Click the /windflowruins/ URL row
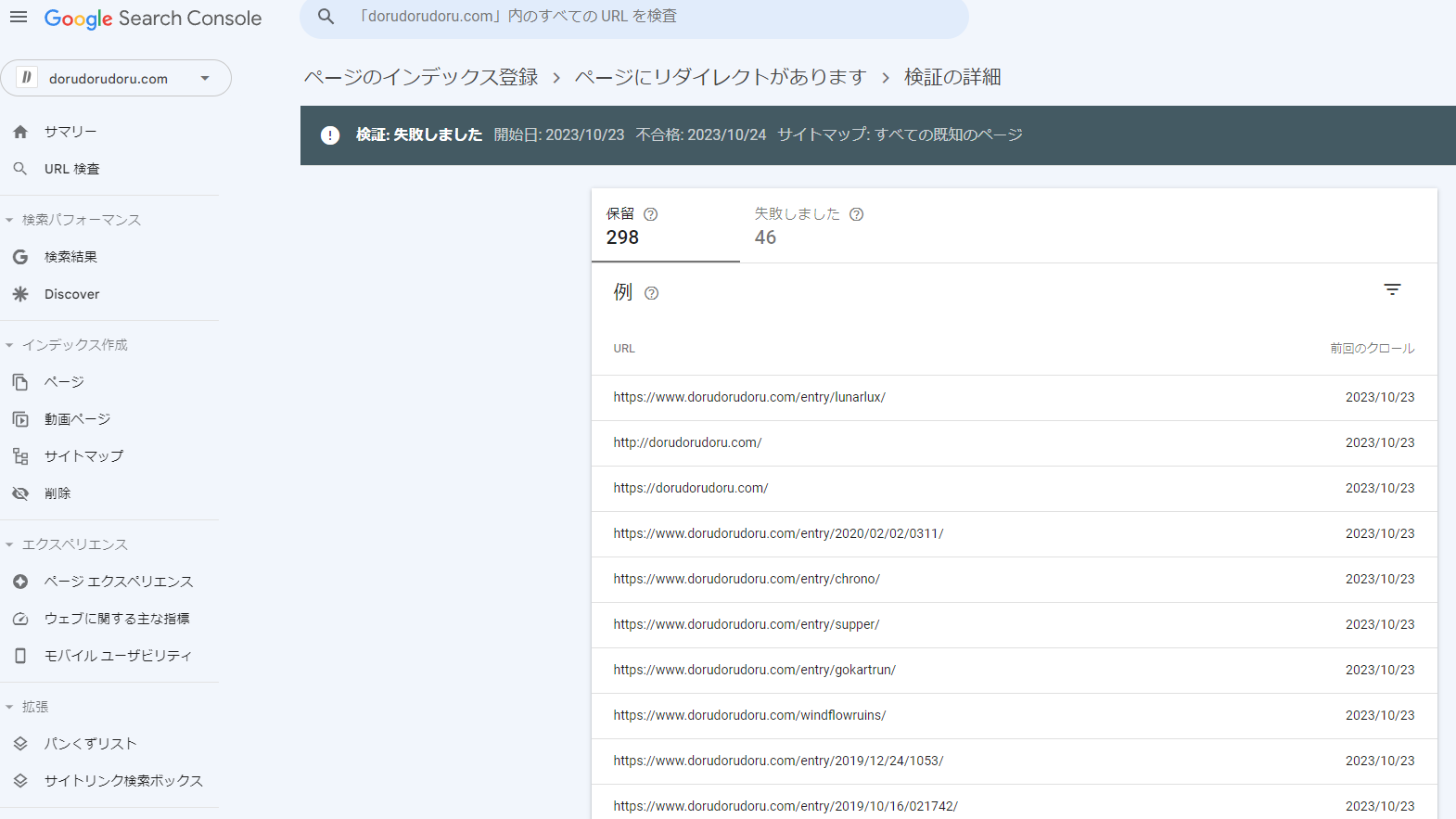 click(1015, 716)
